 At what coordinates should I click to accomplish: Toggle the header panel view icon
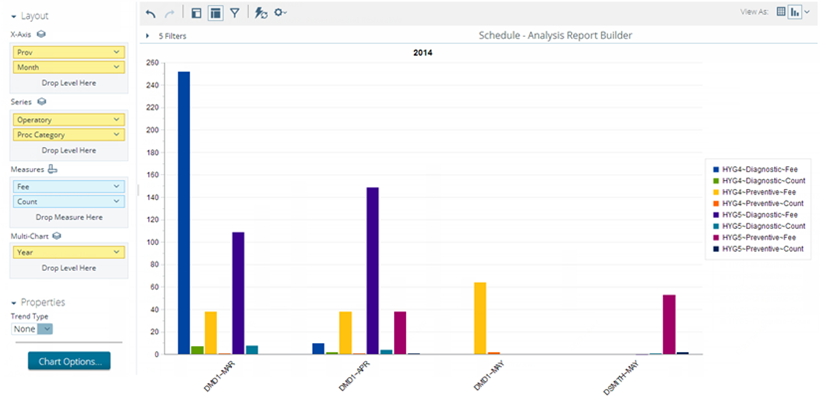[x=215, y=13]
